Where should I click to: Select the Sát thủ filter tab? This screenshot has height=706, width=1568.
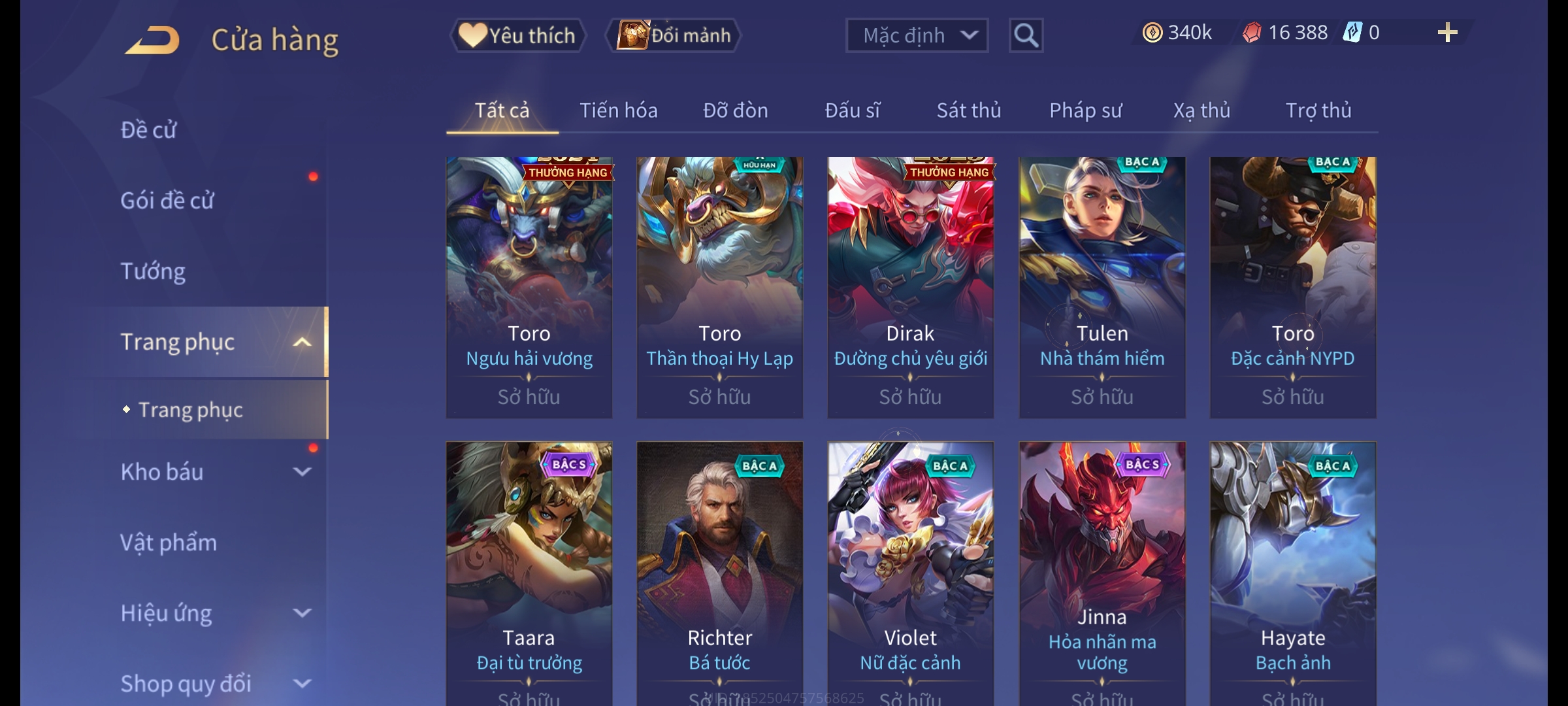click(x=968, y=110)
